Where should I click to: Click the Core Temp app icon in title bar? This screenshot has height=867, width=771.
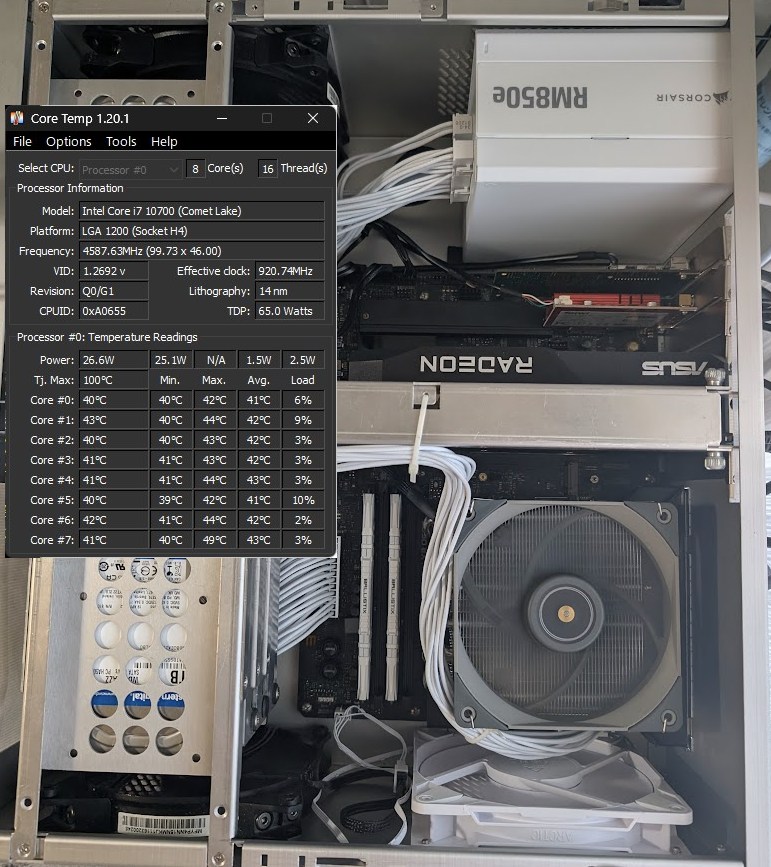[x=17, y=118]
